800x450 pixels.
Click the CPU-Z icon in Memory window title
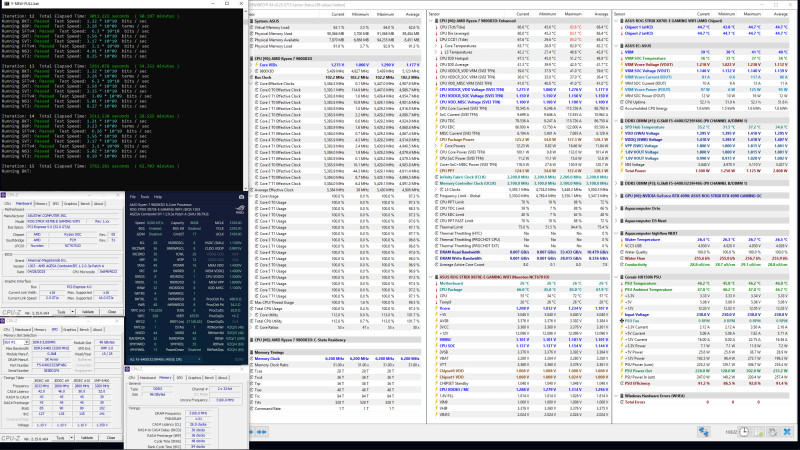tap(128, 369)
